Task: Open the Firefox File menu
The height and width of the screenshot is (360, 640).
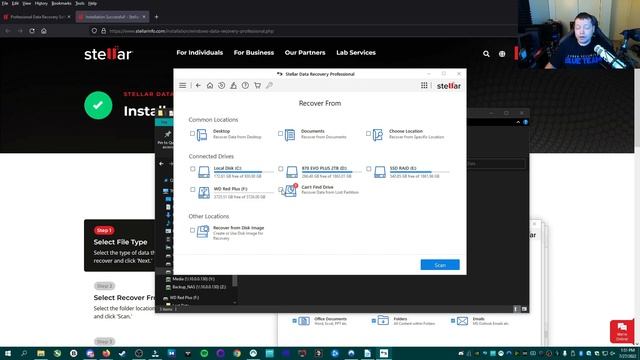Action: (4, 3)
